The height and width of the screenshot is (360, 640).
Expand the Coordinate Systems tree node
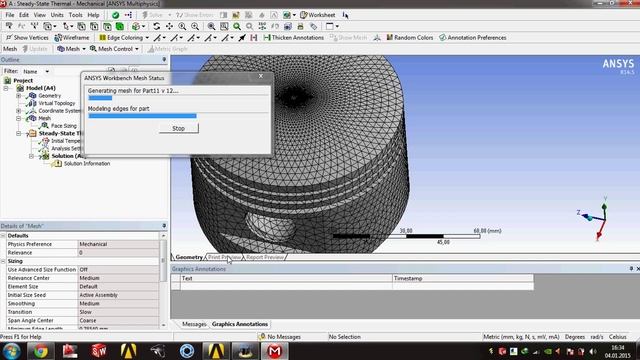[x=18, y=111]
